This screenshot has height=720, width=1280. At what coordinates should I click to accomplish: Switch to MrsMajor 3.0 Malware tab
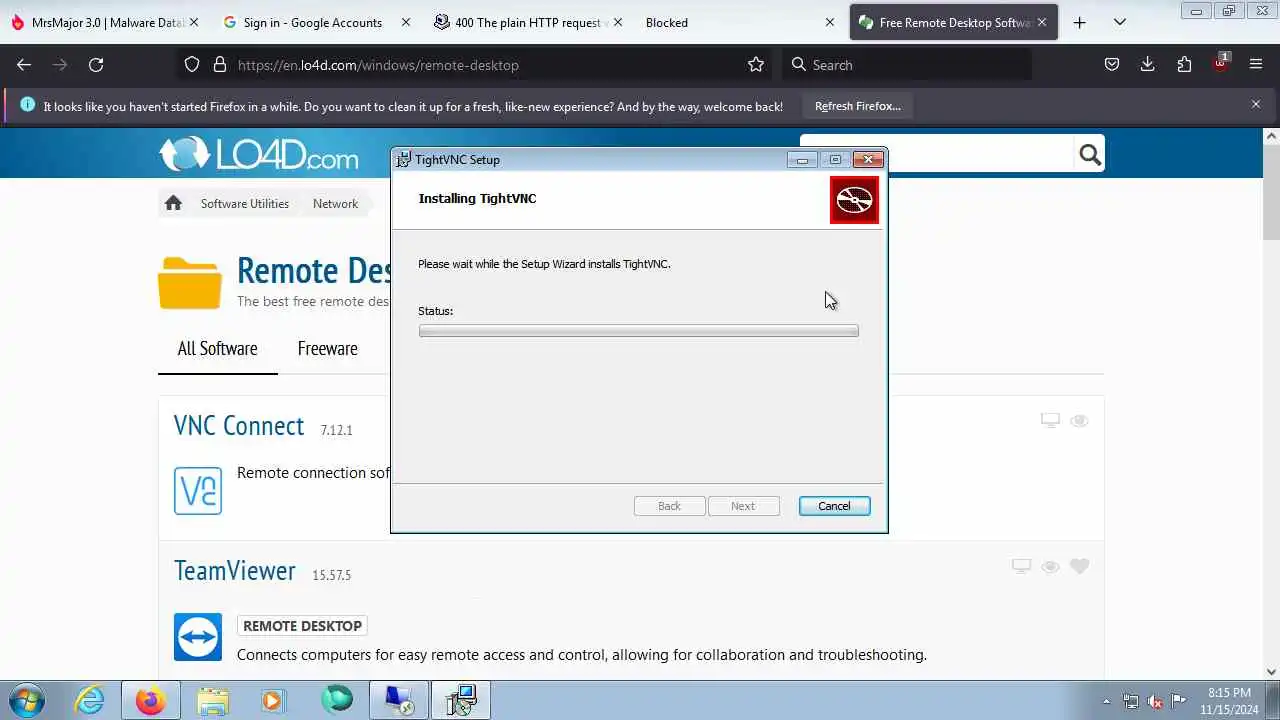(105, 22)
